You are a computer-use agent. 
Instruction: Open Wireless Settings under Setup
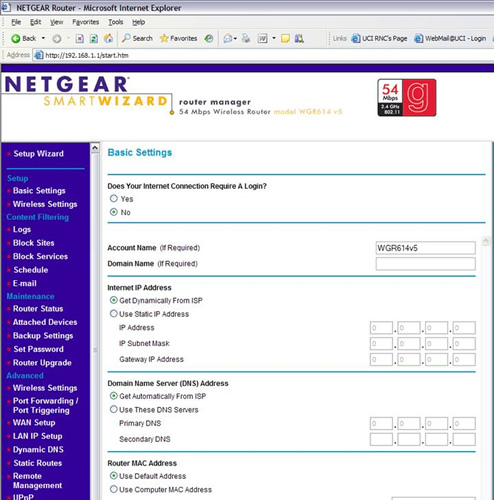point(45,204)
